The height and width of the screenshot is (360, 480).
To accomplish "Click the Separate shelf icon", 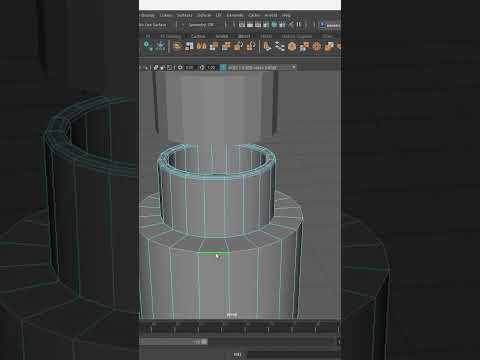I will pyautogui.click(x=189, y=46).
